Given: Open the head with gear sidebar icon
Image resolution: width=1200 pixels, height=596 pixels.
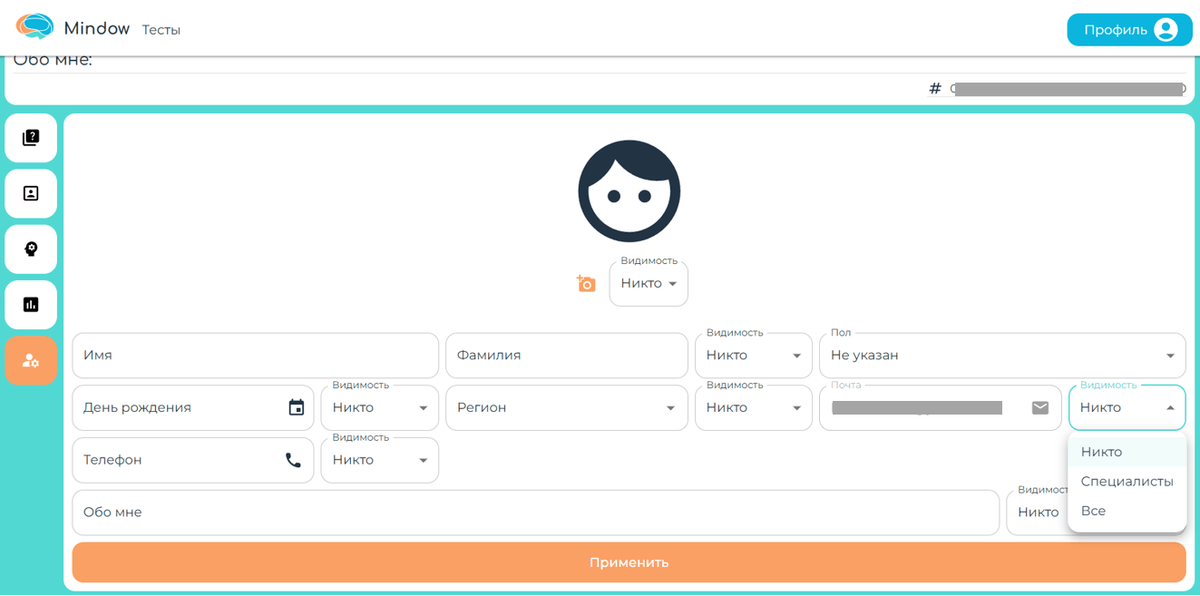Looking at the screenshot, I should tap(31, 249).
